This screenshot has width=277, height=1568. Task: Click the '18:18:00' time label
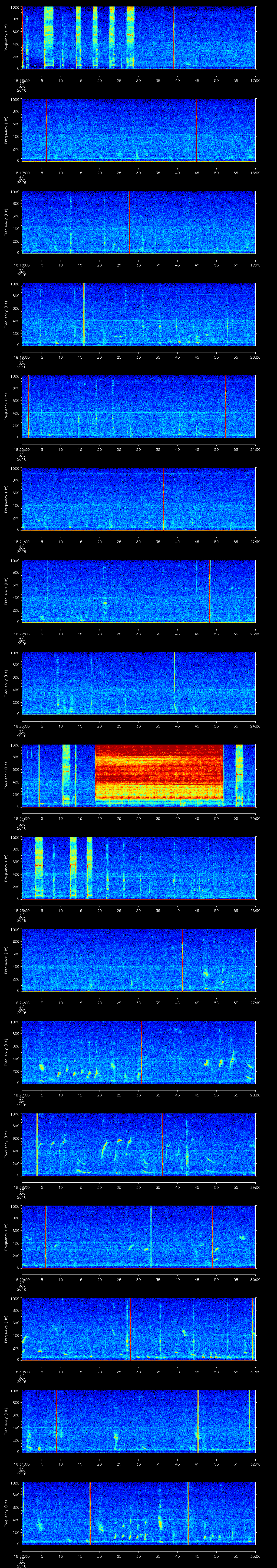pos(22,265)
